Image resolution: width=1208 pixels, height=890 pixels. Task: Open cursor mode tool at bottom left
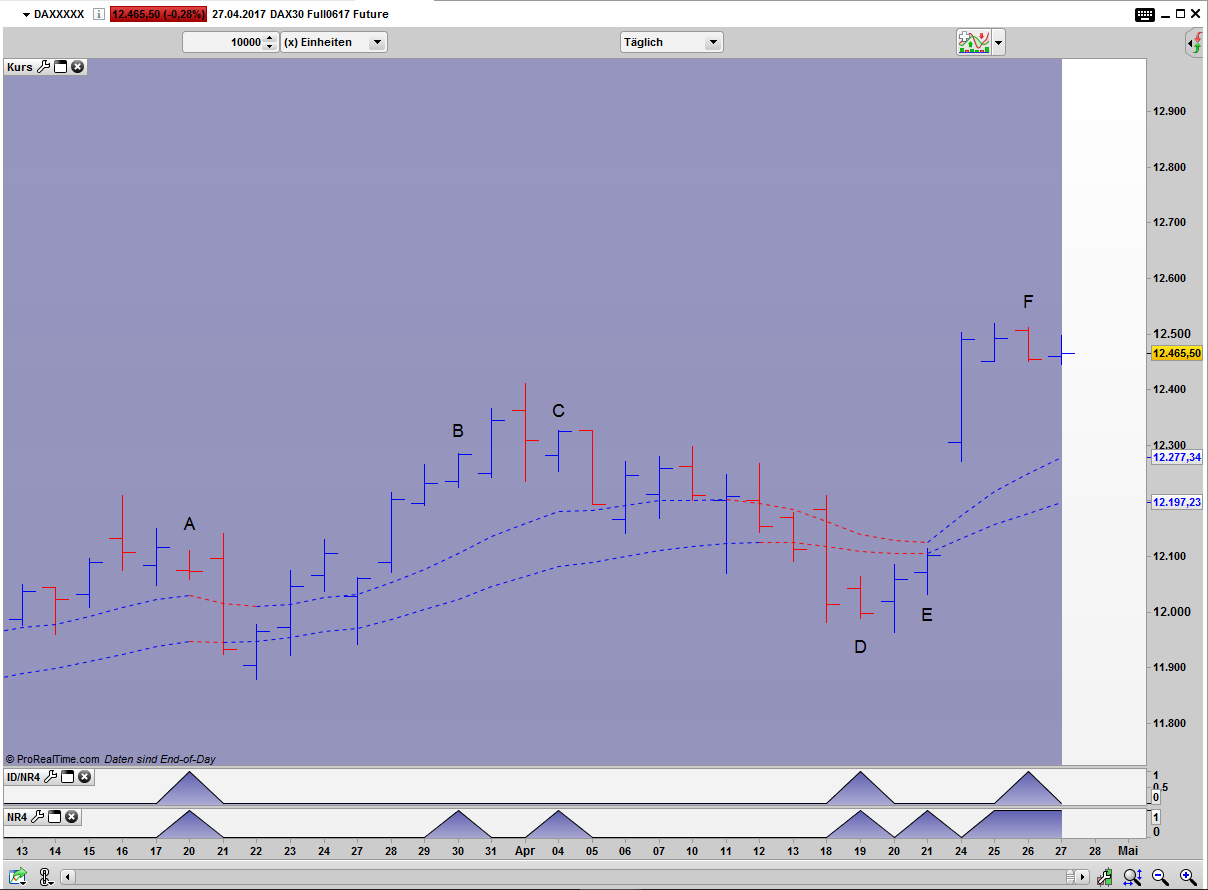click(x=46, y=877)
